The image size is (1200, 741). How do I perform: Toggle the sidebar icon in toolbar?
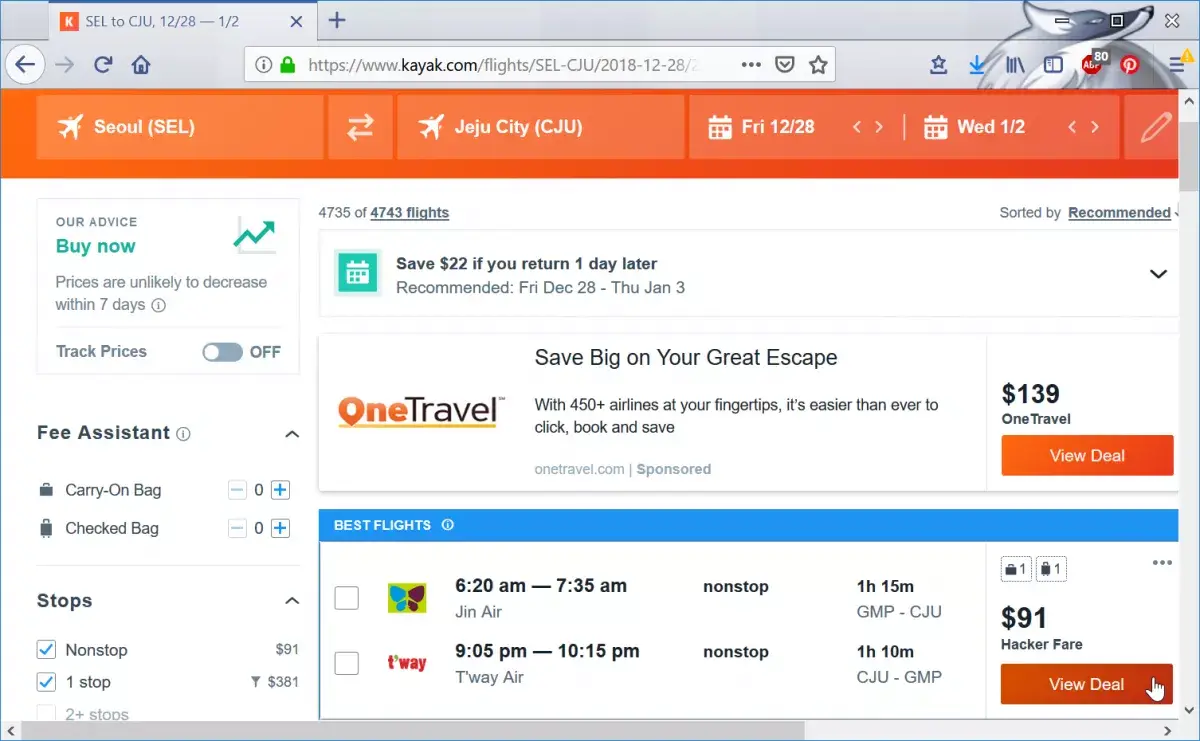[1053, 65]
